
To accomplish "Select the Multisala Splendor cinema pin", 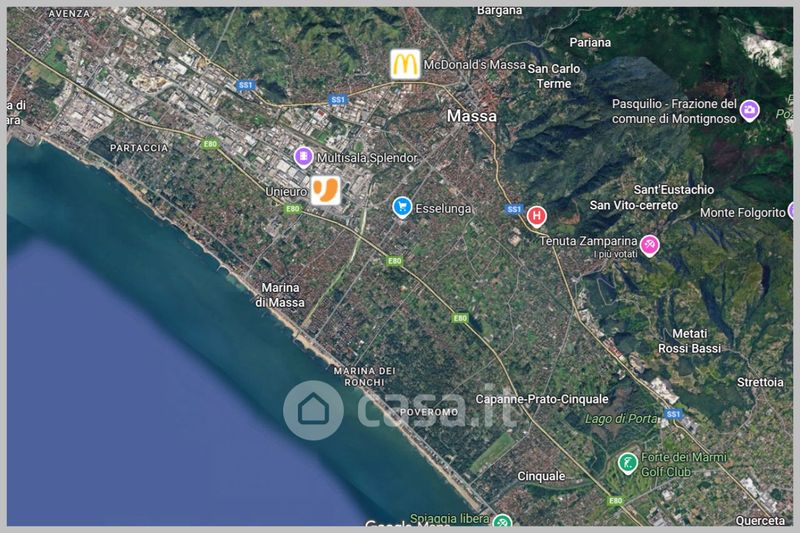I will (x=303, y=157).
